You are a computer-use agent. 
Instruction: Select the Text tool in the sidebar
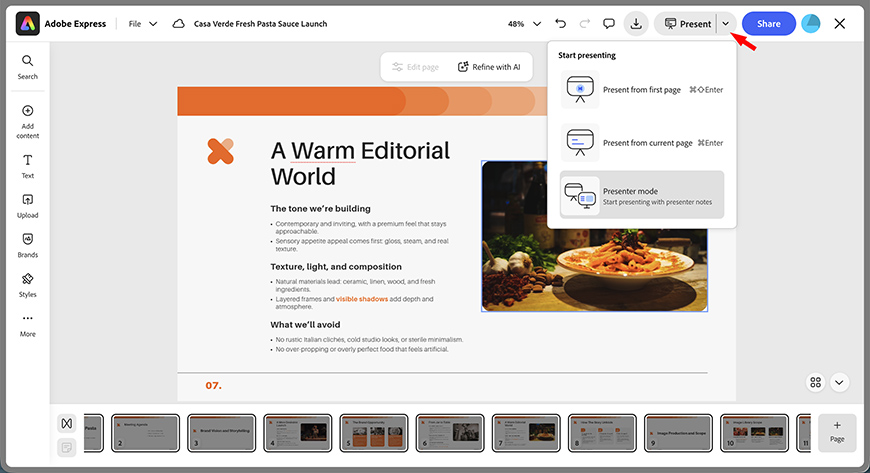click(x=27, y=167)
